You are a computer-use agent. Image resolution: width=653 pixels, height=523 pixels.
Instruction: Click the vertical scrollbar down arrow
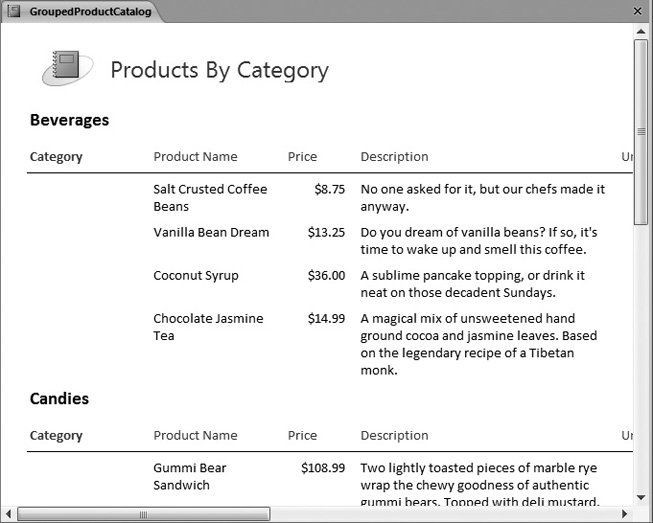tap(641, 497)
